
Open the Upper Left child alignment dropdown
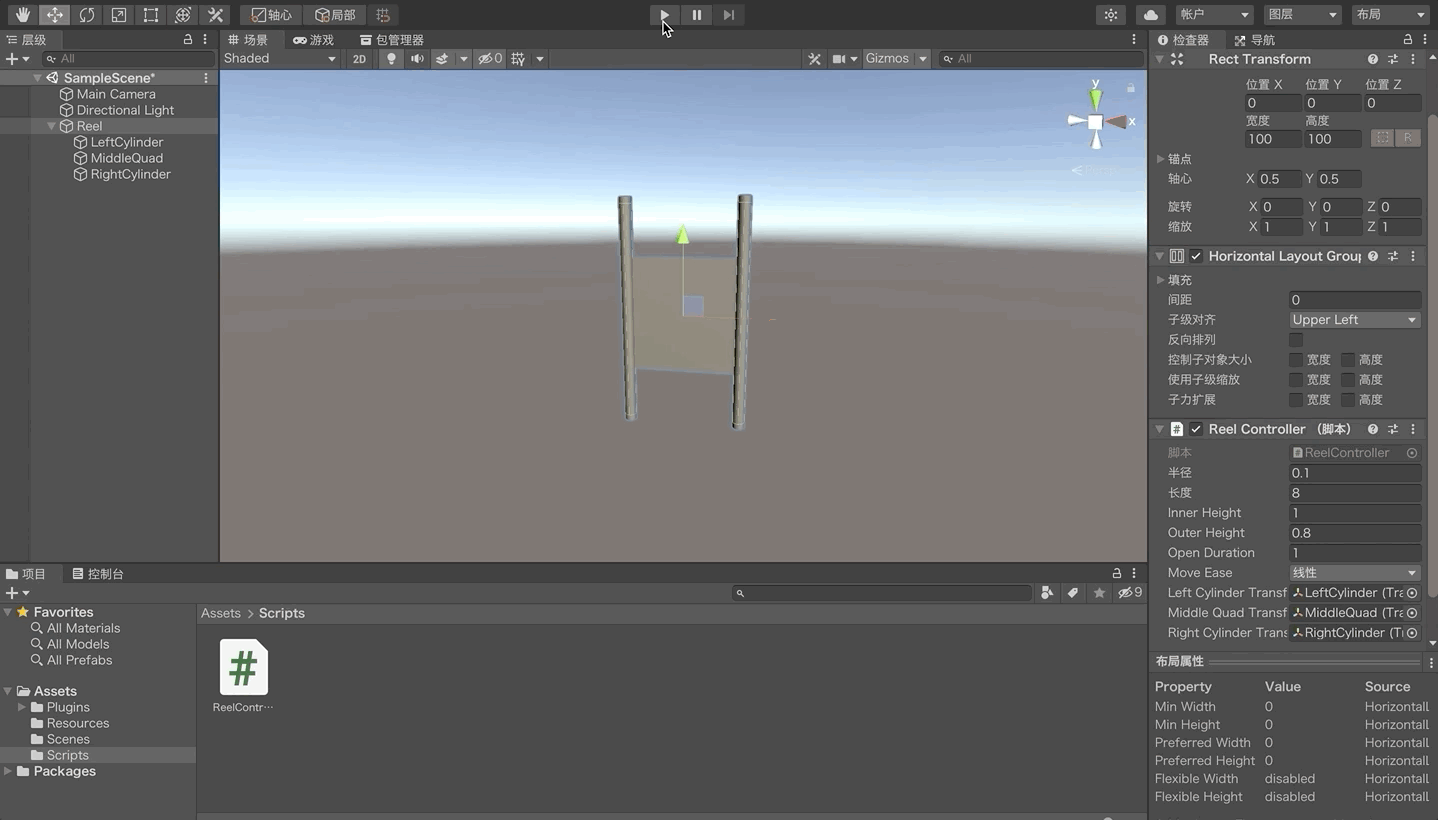click(x=1354, y=320)
